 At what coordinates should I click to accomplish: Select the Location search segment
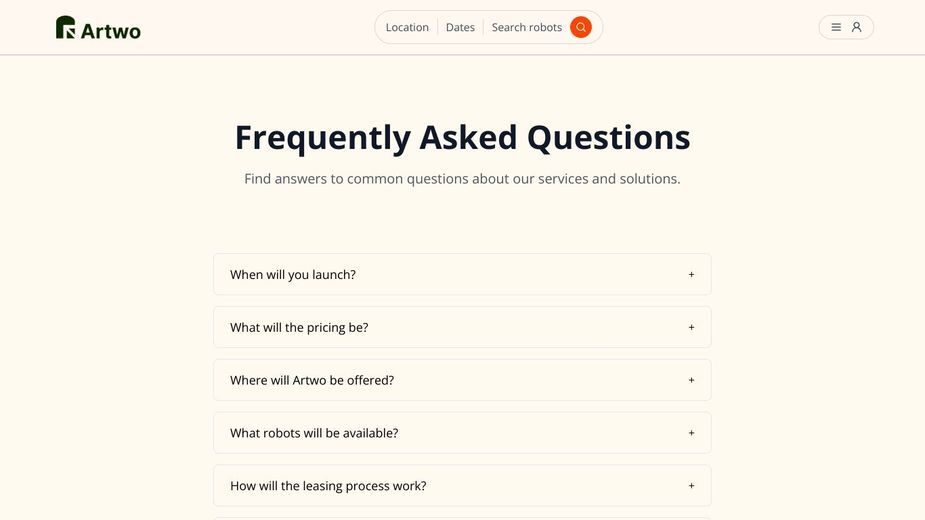coord(407,27)
